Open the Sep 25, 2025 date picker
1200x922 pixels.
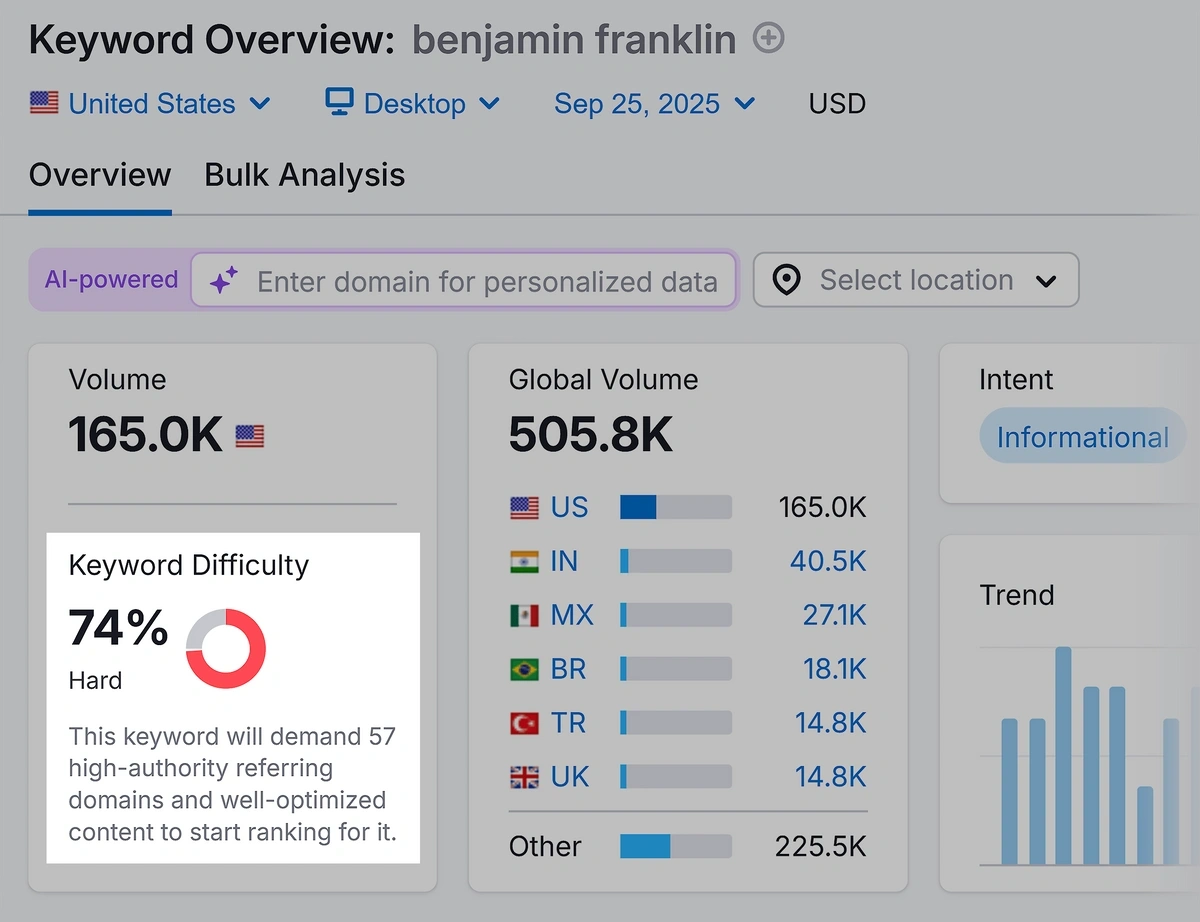point(655,103)
